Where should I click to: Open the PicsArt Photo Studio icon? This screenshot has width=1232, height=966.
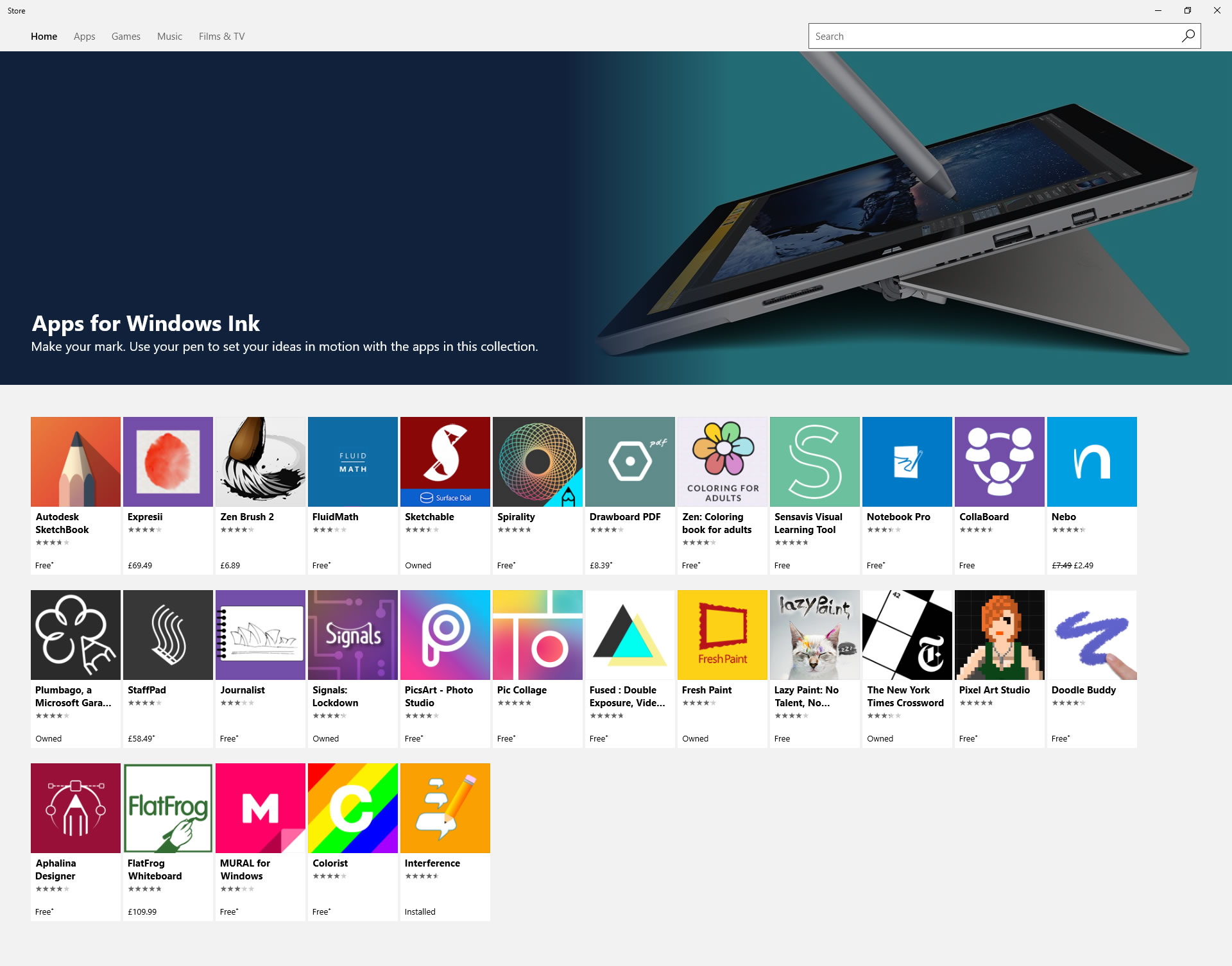[x=445, y=635]
